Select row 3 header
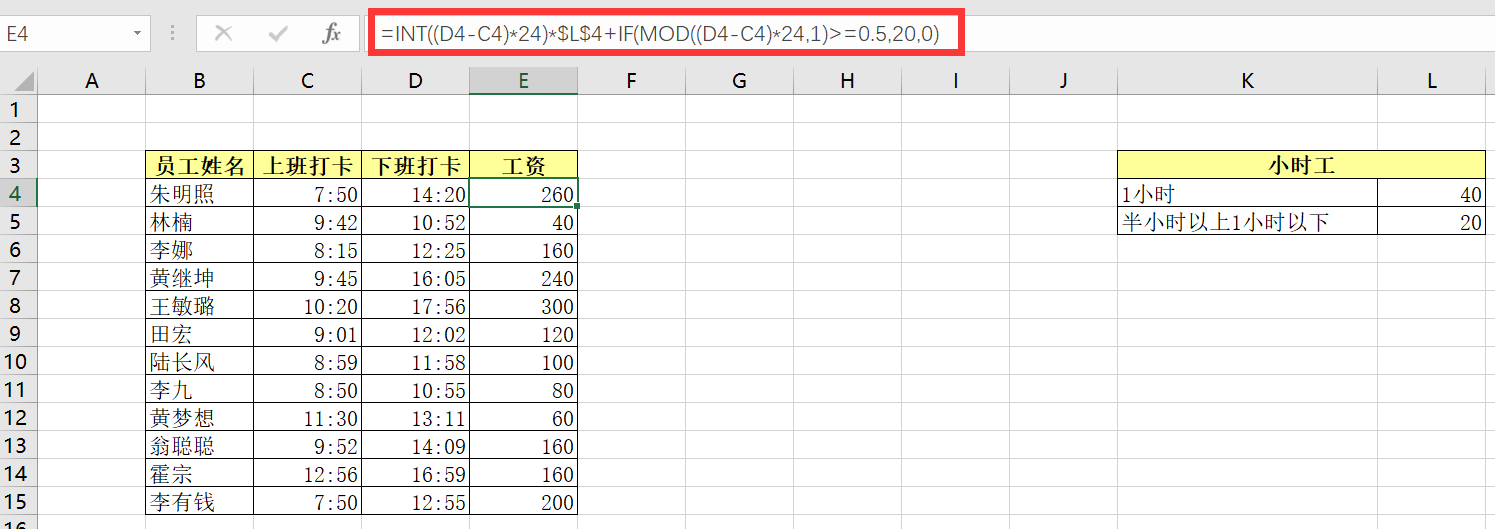The height and width of the screenshot is (529, 1495). tap(19, 165)
